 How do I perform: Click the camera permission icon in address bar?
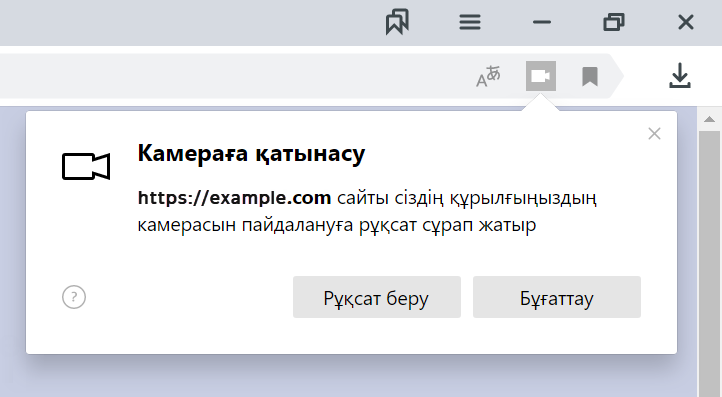(x=541, y=76)
